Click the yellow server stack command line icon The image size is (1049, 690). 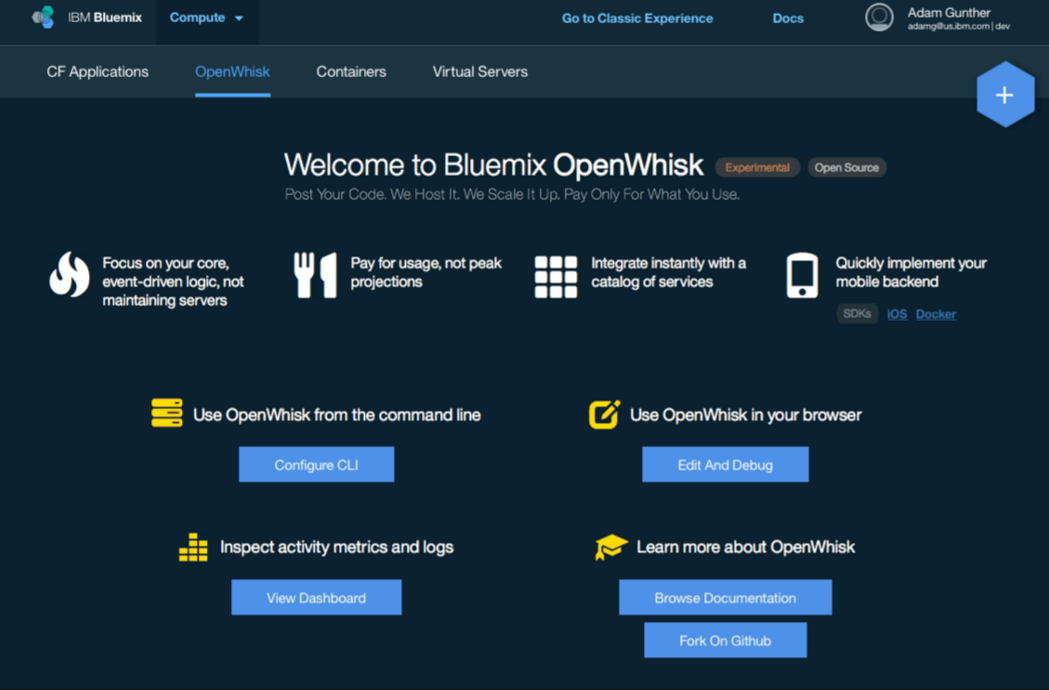[x=167, y=413]
